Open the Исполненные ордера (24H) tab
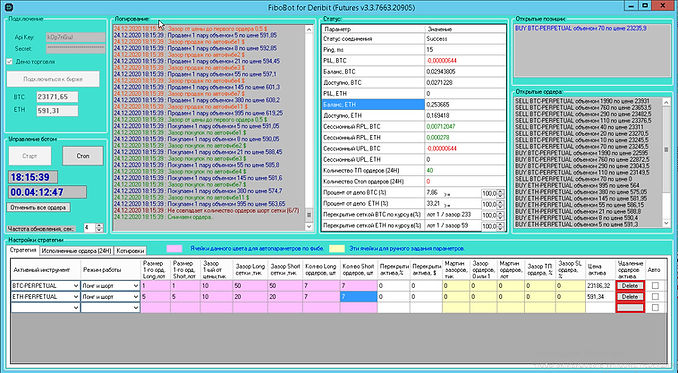This screenshot has width=678, height=373. (x=77, y=251)
